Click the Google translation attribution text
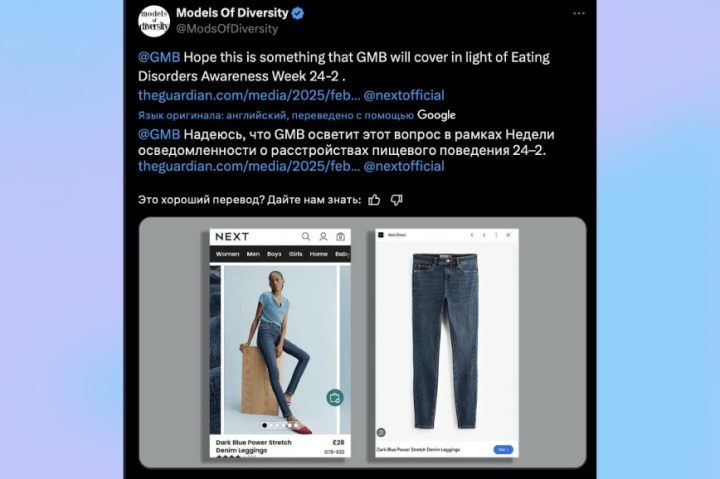The width and height of the screenshot is (720, 479). (x=436, y=115)
